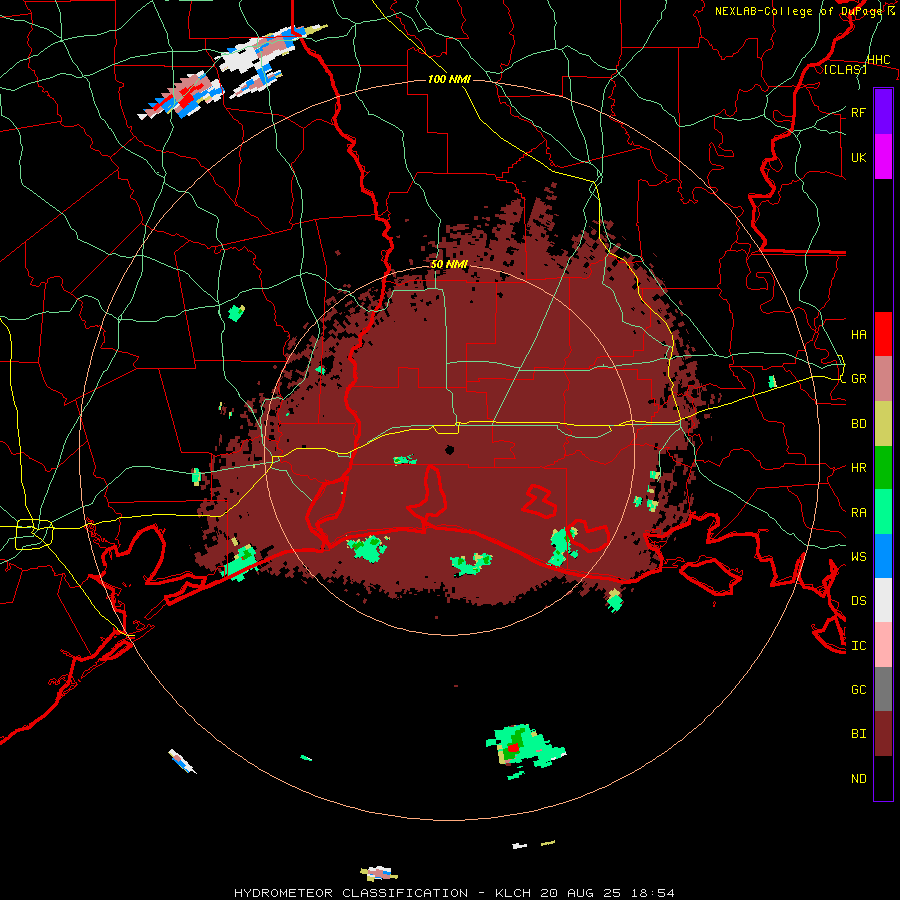Image resolution: width=900 pixels, height=900 pixels.
Task: Click the purple RF legend color swatch
Action: [883, 112]
